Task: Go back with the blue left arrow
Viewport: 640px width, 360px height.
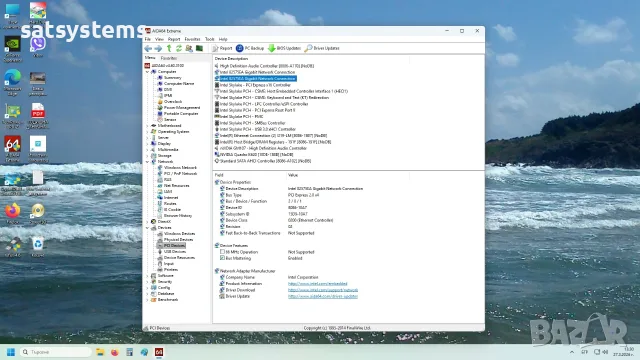Action: tap(148, 48)
